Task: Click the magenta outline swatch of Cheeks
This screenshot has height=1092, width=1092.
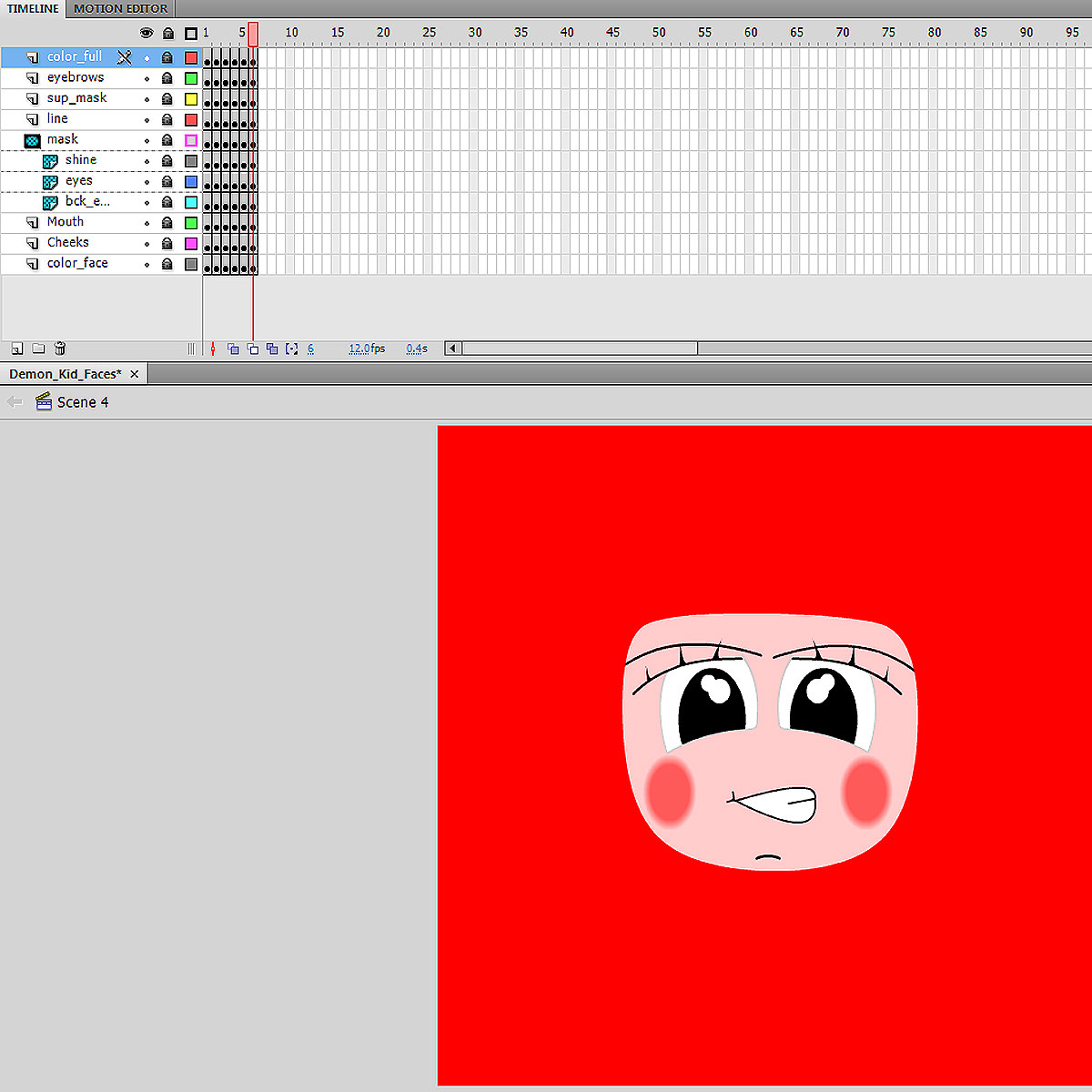Action: click(191, 243)
